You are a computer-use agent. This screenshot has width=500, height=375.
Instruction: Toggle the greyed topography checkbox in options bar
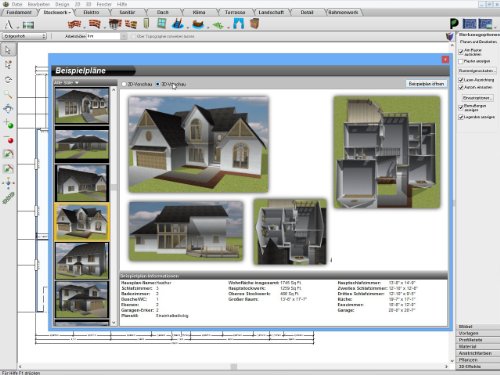click(133, 36)
